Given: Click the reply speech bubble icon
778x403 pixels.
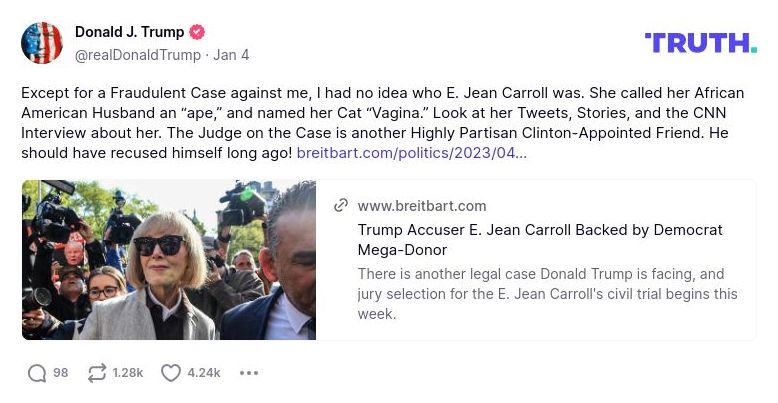Looking at the screenshot, I should (x=37, y=373).
